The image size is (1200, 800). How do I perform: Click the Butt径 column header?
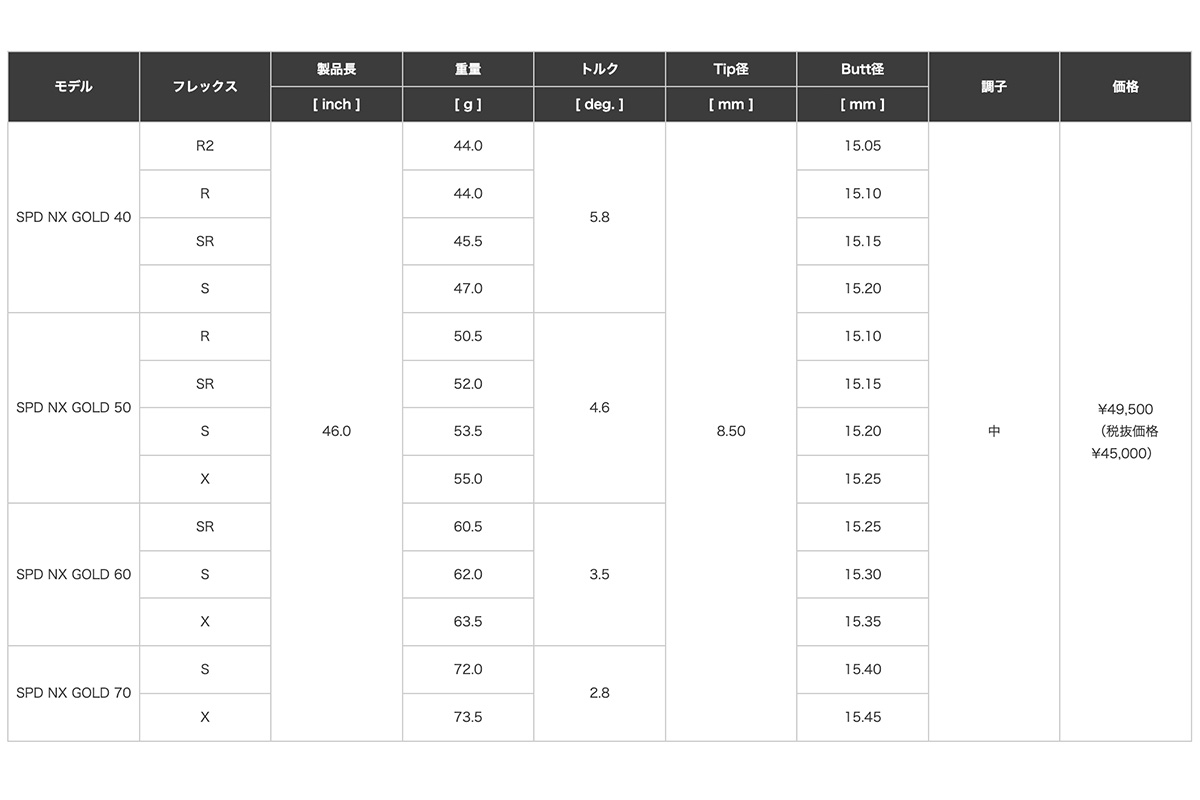click(862, 70)
